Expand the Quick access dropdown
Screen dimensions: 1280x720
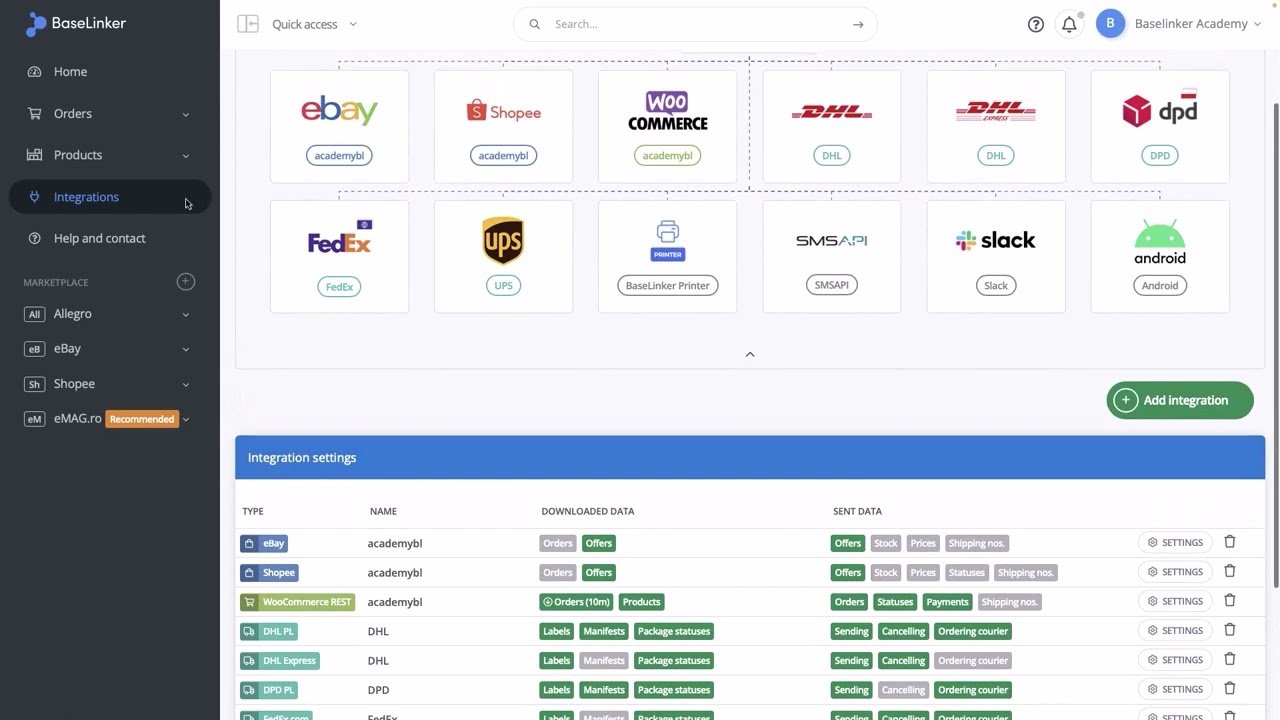click(x=314, y=24)
